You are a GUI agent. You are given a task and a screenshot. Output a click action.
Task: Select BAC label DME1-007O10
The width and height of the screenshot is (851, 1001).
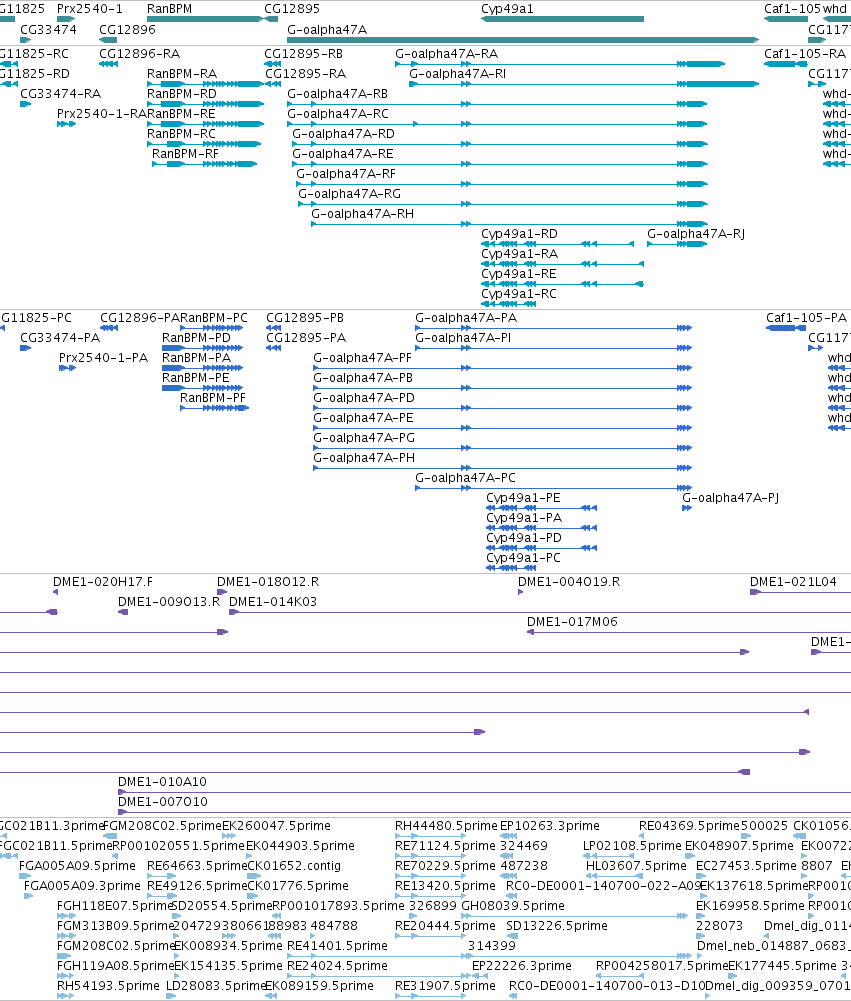click(163, 802)
